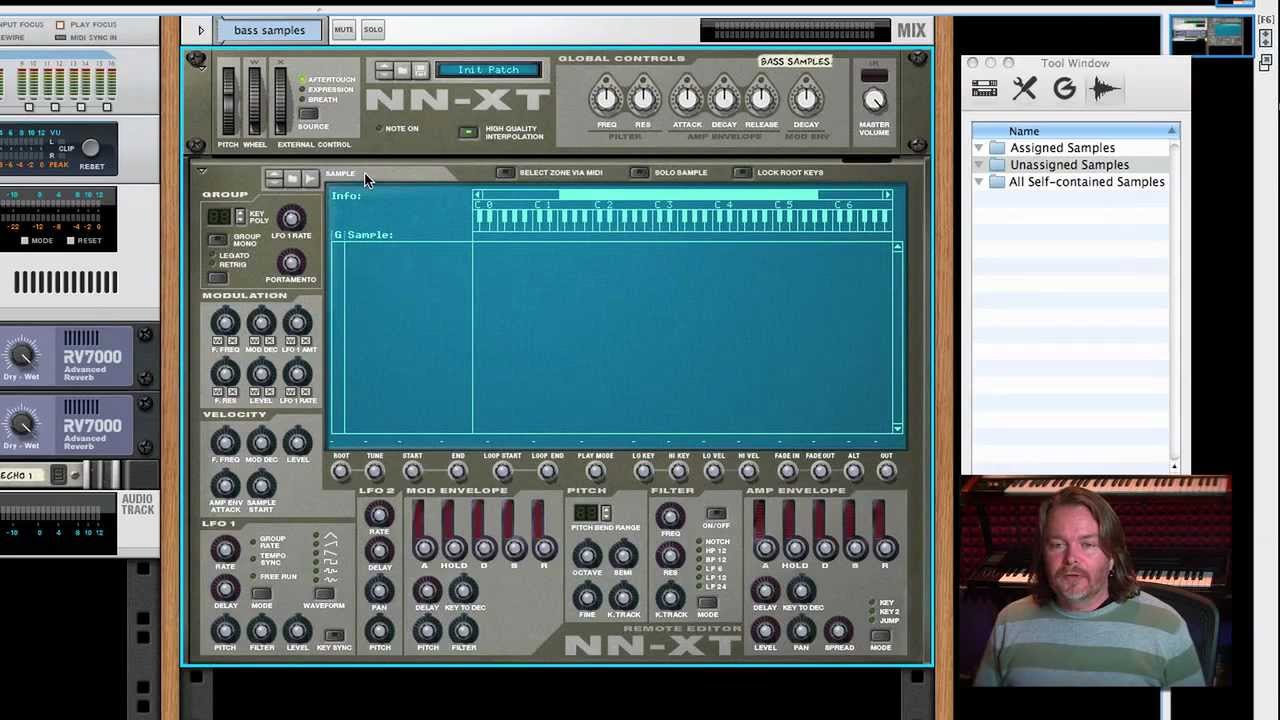
Task: Toggle High Quality Interpolation button
Action: (467, 133)
